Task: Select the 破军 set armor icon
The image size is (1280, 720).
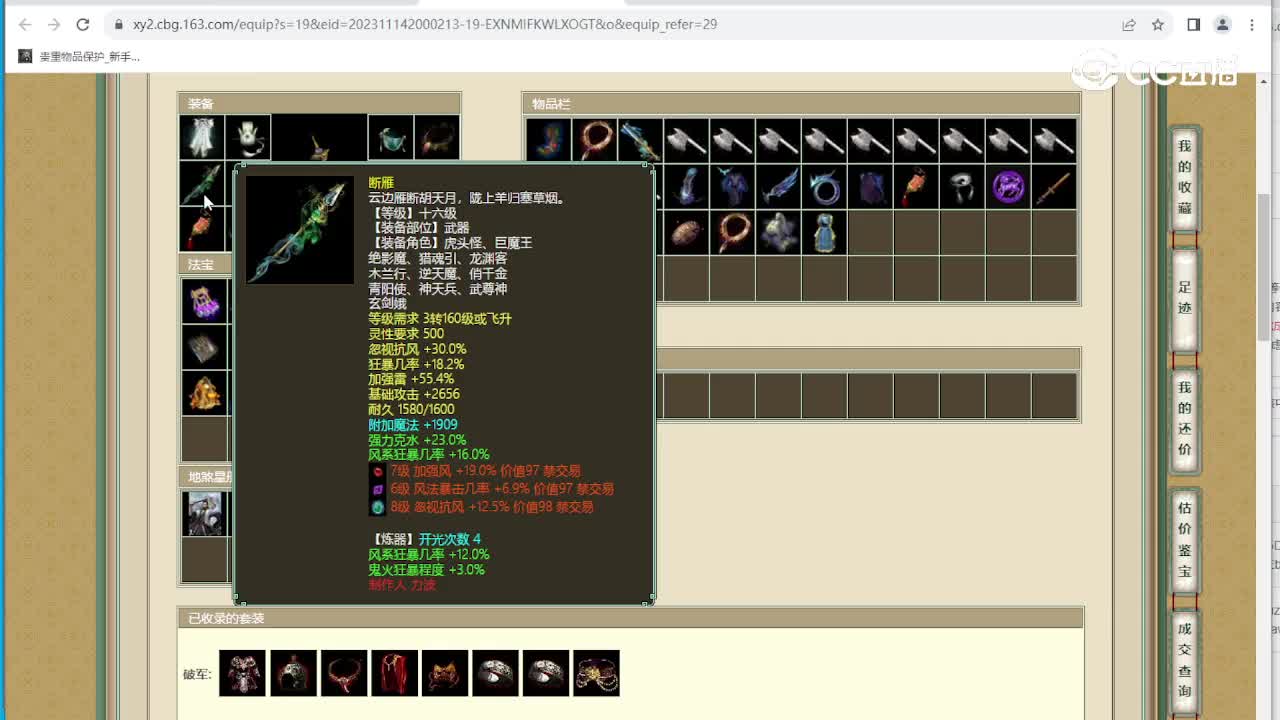Action: coord(242,673)
